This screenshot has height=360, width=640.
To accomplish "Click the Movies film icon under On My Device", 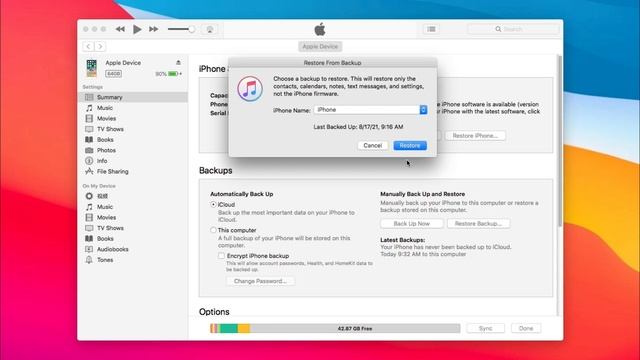I will [x=89, y=218].
